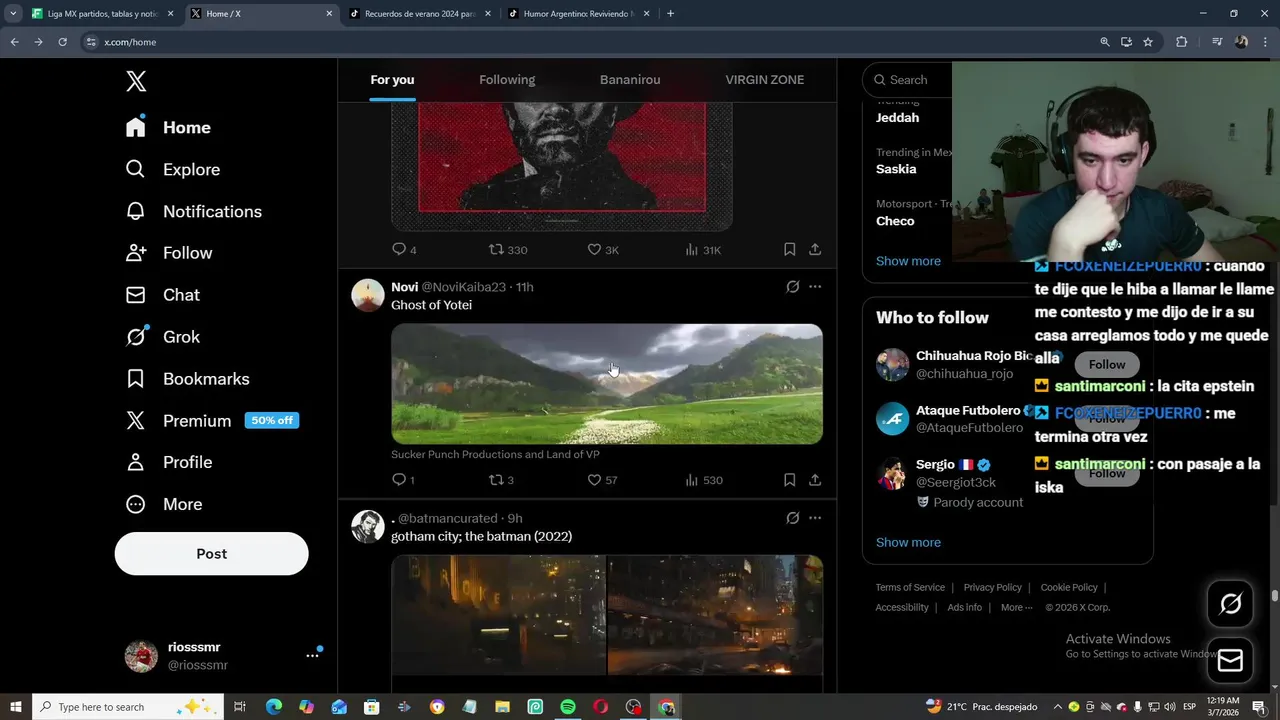Image resolution: width=1280 pixels, height=720 pixels.
Task: View analytics showing 530 views
Action: 703,480
